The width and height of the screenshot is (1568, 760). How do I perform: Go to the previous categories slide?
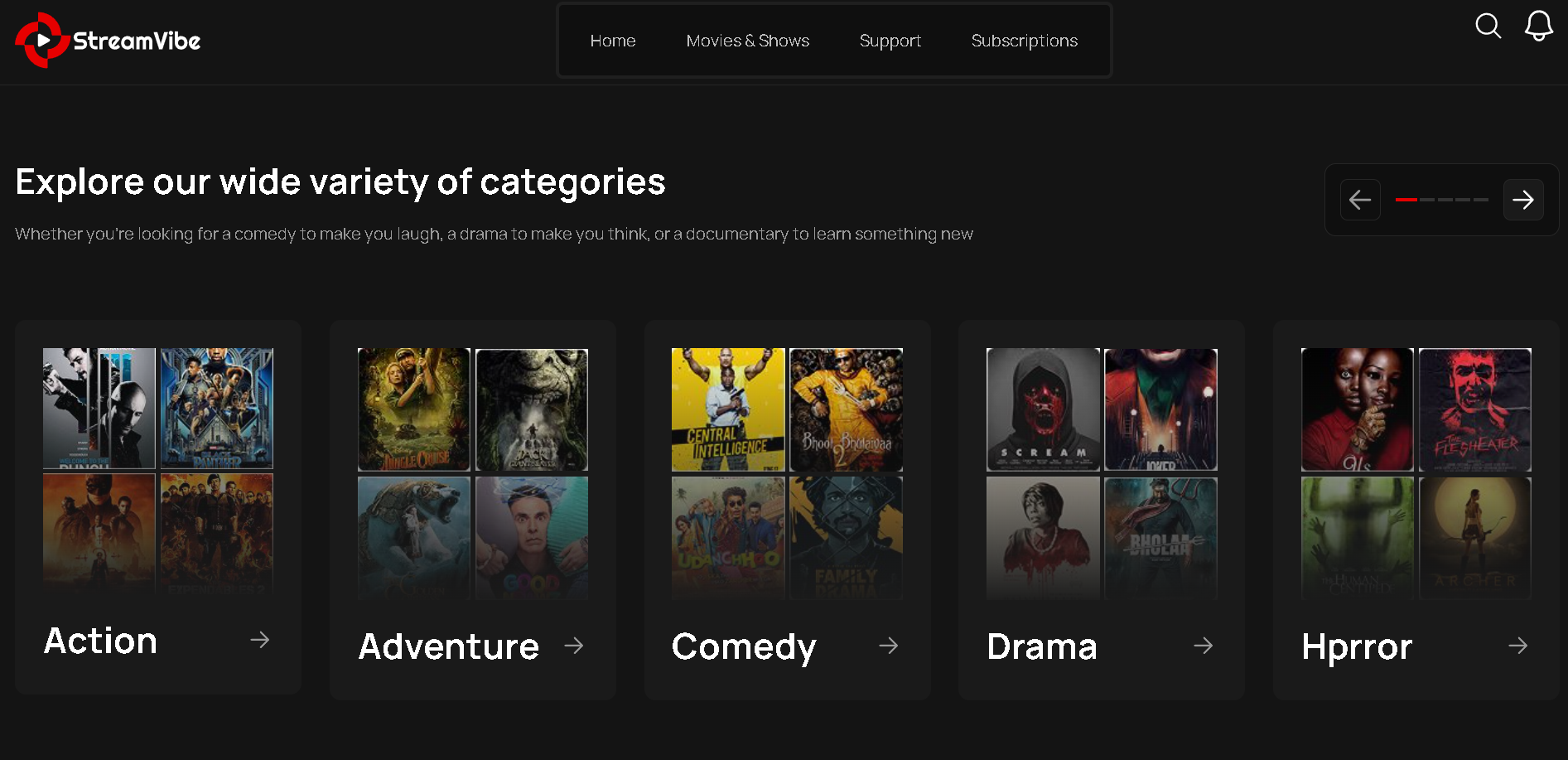(1360, 200)
